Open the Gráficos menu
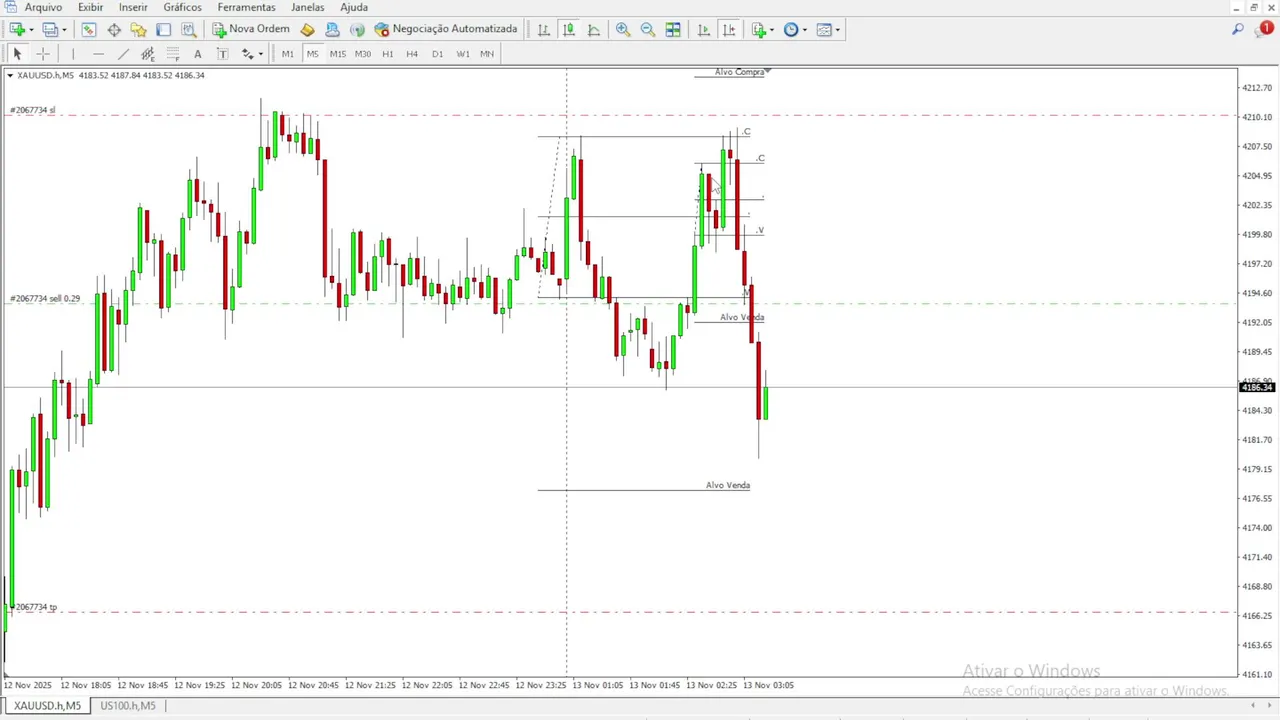1280x720 pixels. tap(183, 7)
